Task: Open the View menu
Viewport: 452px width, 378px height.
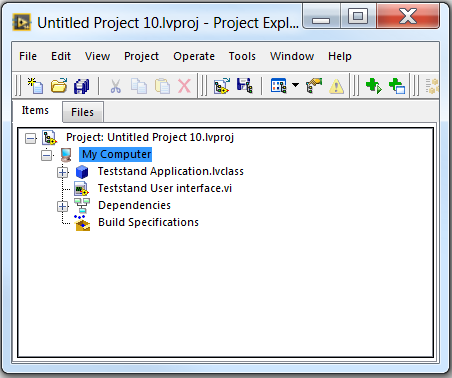Action: click(x=97, y=56)
